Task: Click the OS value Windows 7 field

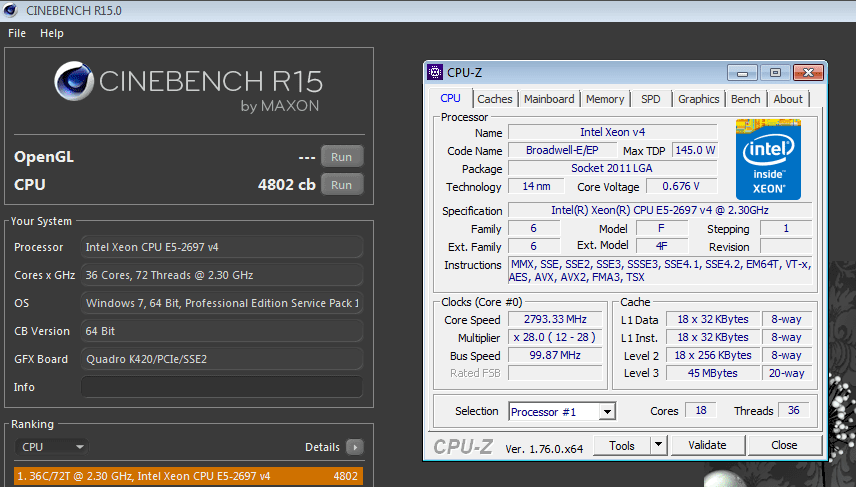Action: pyautogui.click(x=222, y=303)
